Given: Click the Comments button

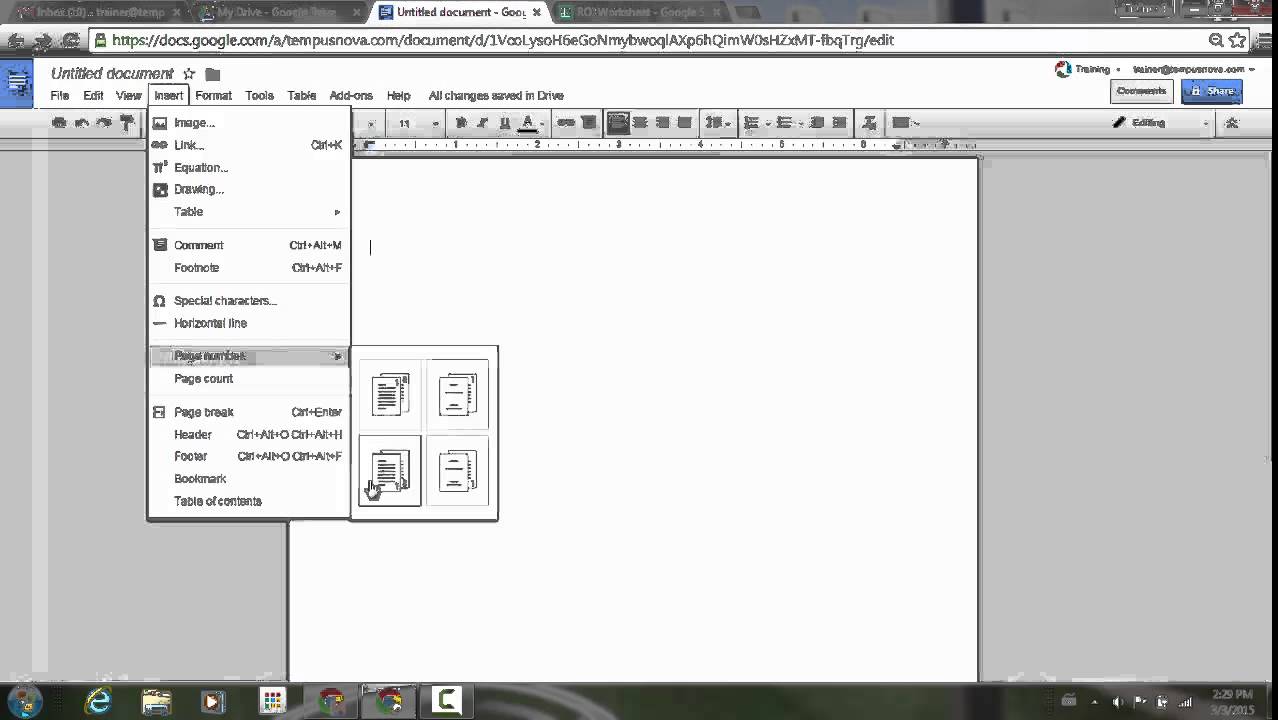Looking at the screenshot, I should tap(1141, 91).
